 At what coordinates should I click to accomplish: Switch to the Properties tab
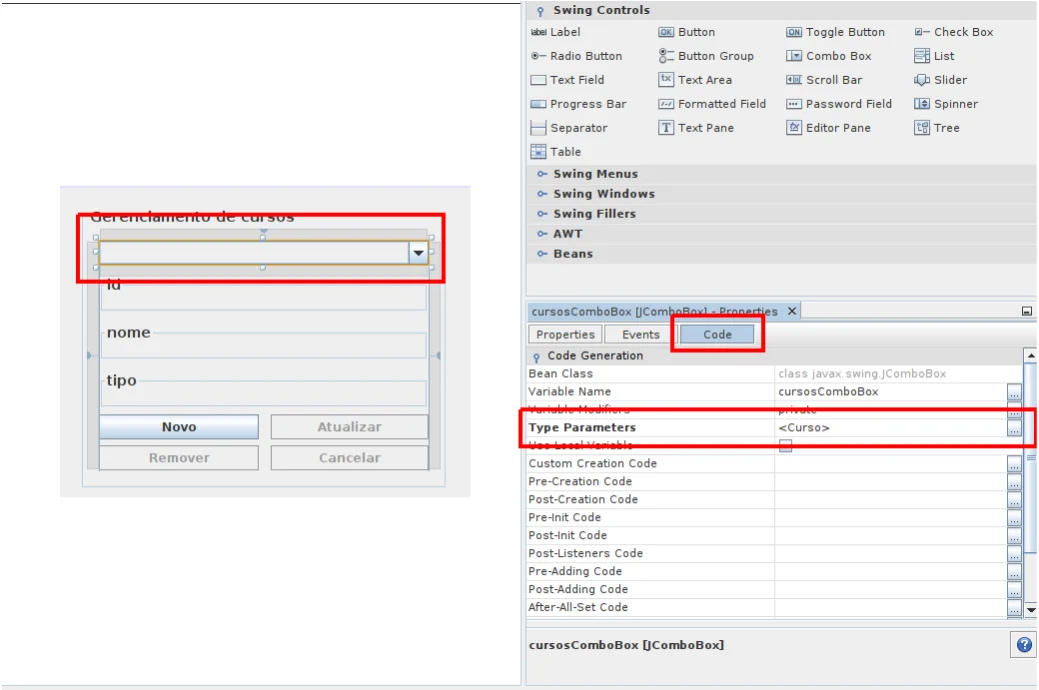(x=565, y=334)
